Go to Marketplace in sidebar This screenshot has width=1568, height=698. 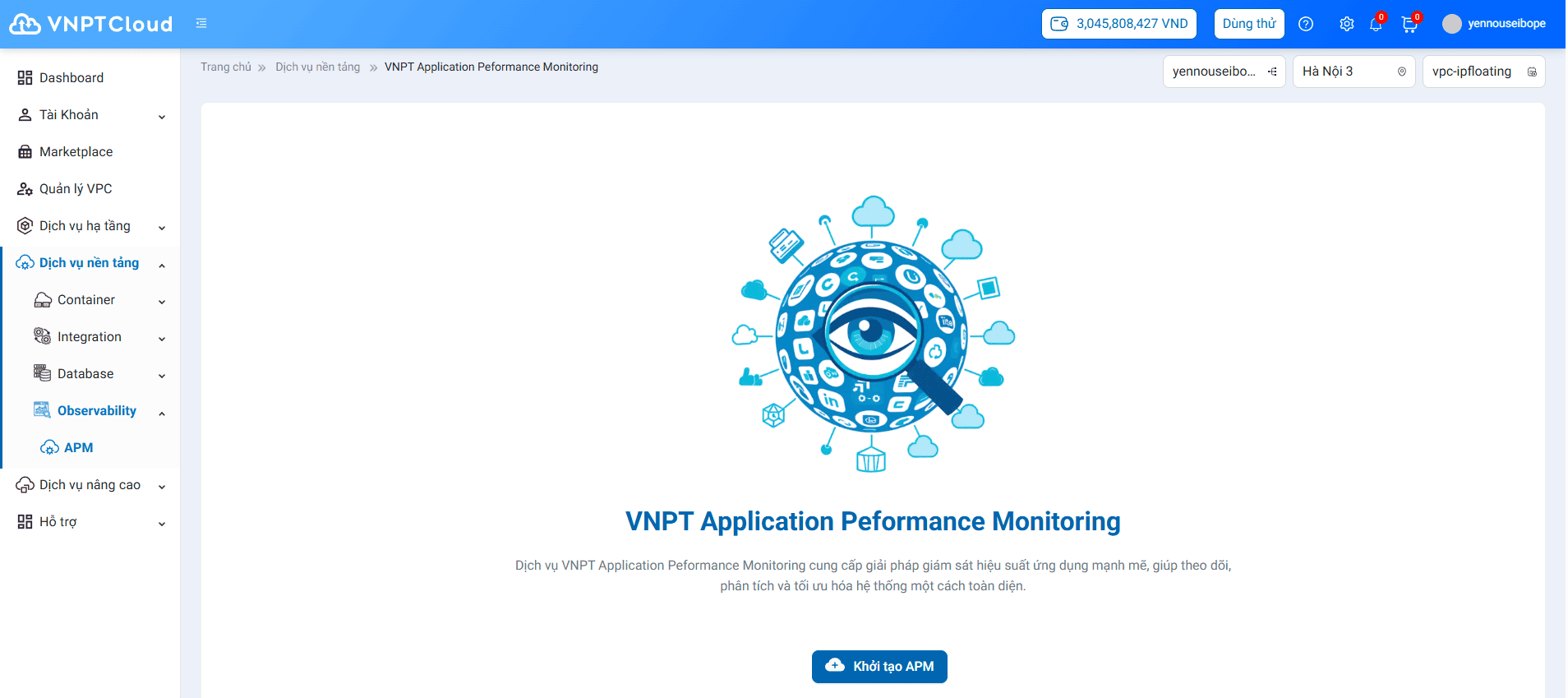(76, 152)
